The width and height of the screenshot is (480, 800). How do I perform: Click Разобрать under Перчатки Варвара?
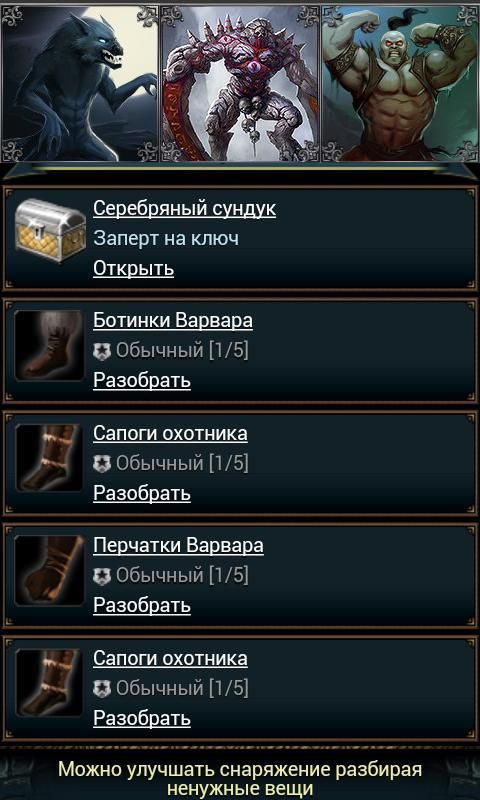click(x=142, y=606)
